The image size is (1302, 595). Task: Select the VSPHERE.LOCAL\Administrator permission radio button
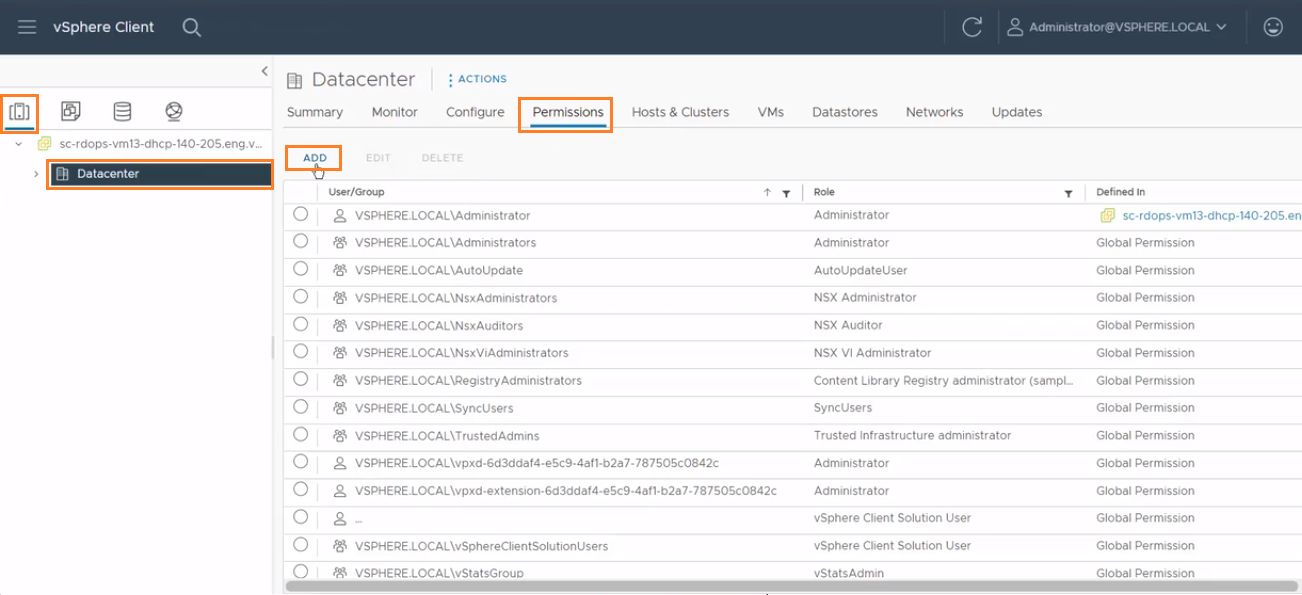(300, 215)
